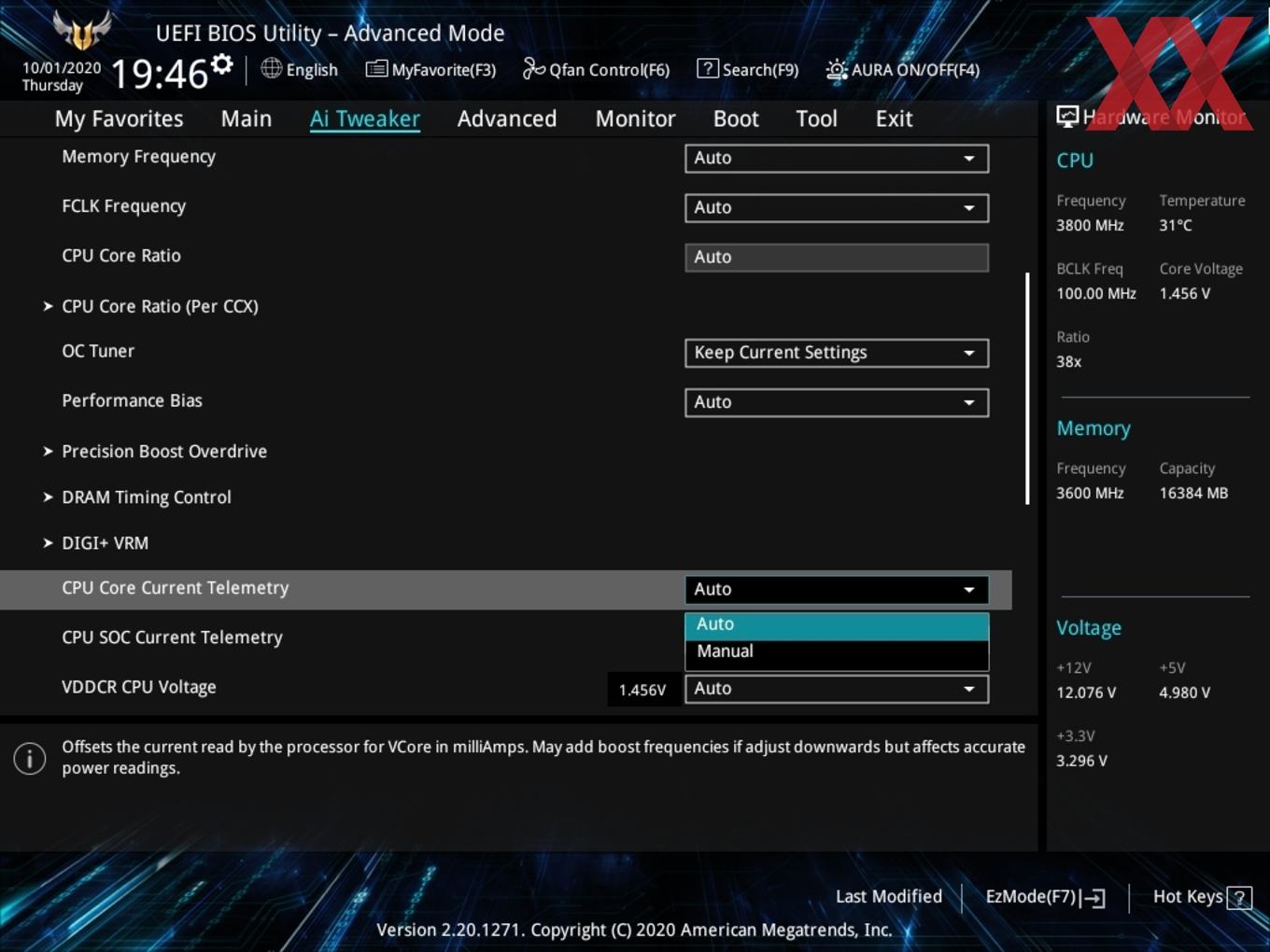Click AURA ON/OFF(F4) button
This screenshot has height=952, width=1270.
[903, 70]
